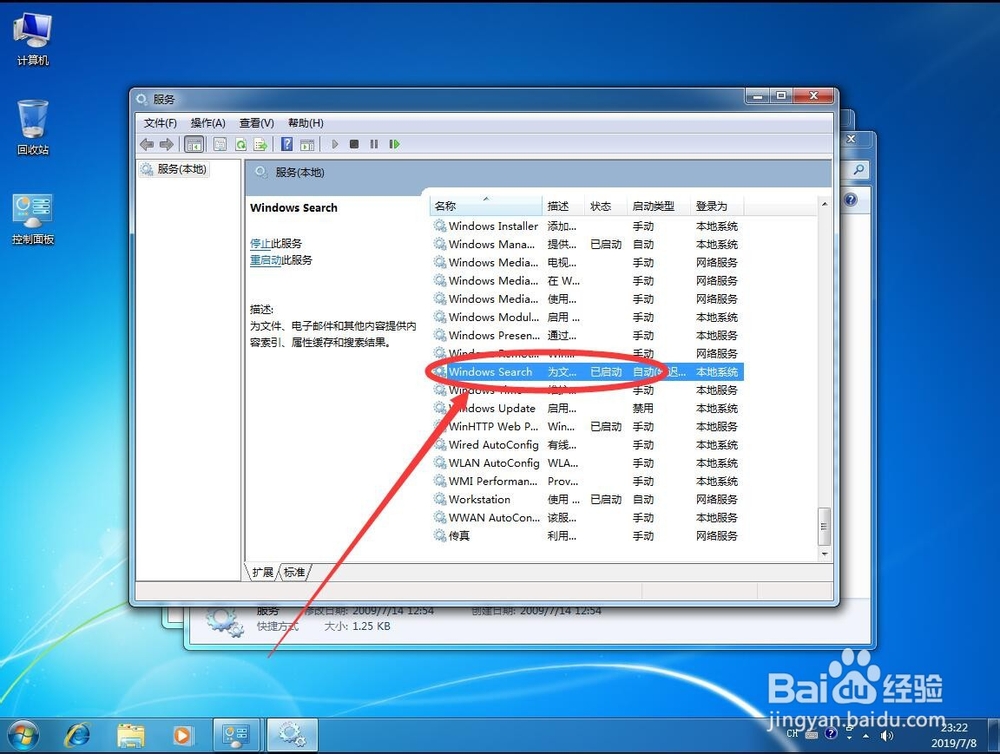Viewport: 1000px width, 754px height.
Task: Click the Export List toolbar icon
Action: click(263, 144)
